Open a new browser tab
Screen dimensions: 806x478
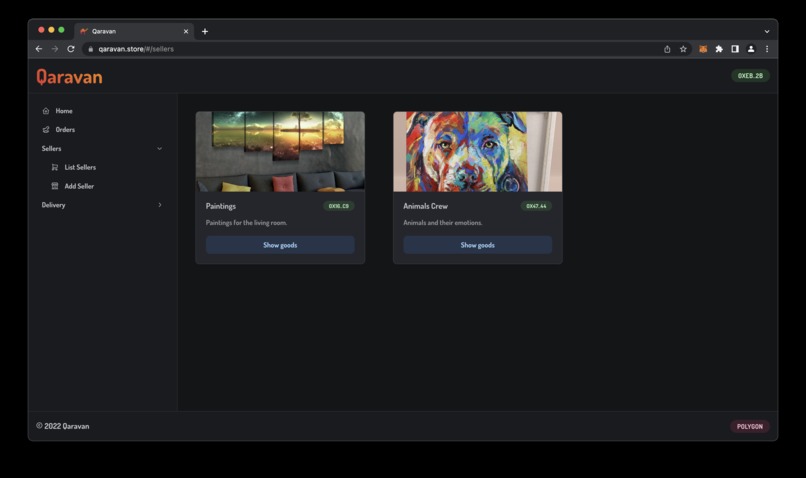(205, 31)
